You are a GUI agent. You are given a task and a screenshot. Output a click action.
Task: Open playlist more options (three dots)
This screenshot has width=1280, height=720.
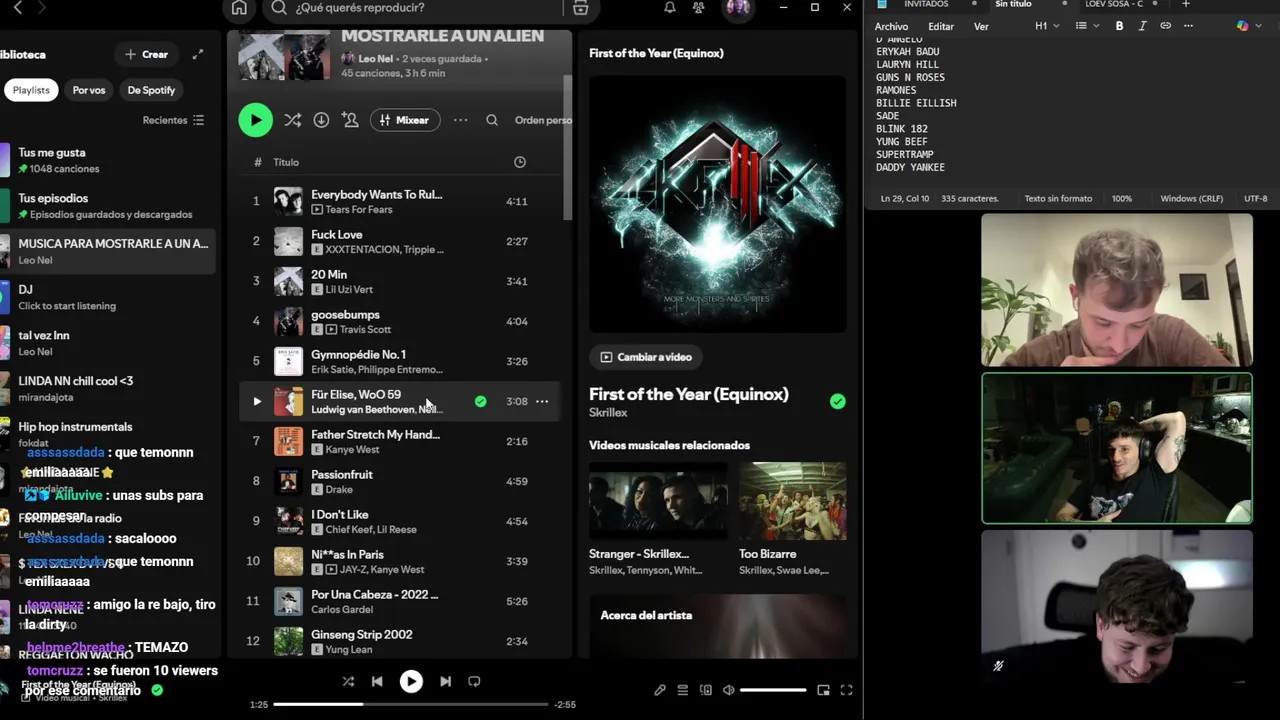[460, 120]
